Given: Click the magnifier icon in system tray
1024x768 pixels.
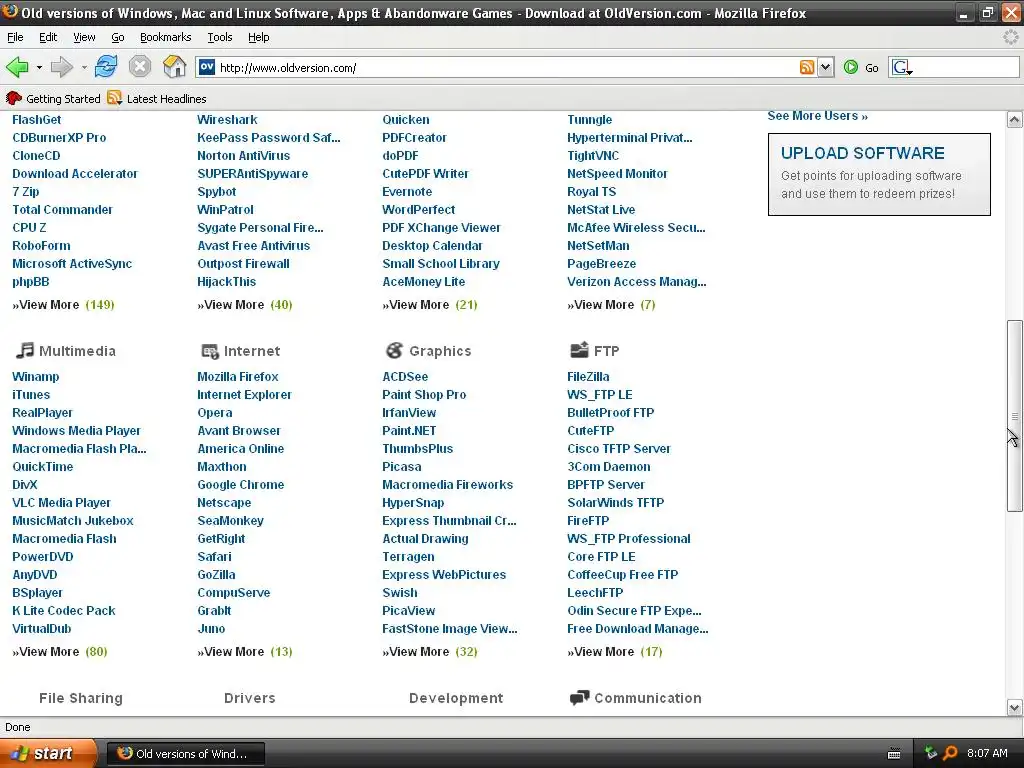Looking at the screenshot, I should coord(950,753).
